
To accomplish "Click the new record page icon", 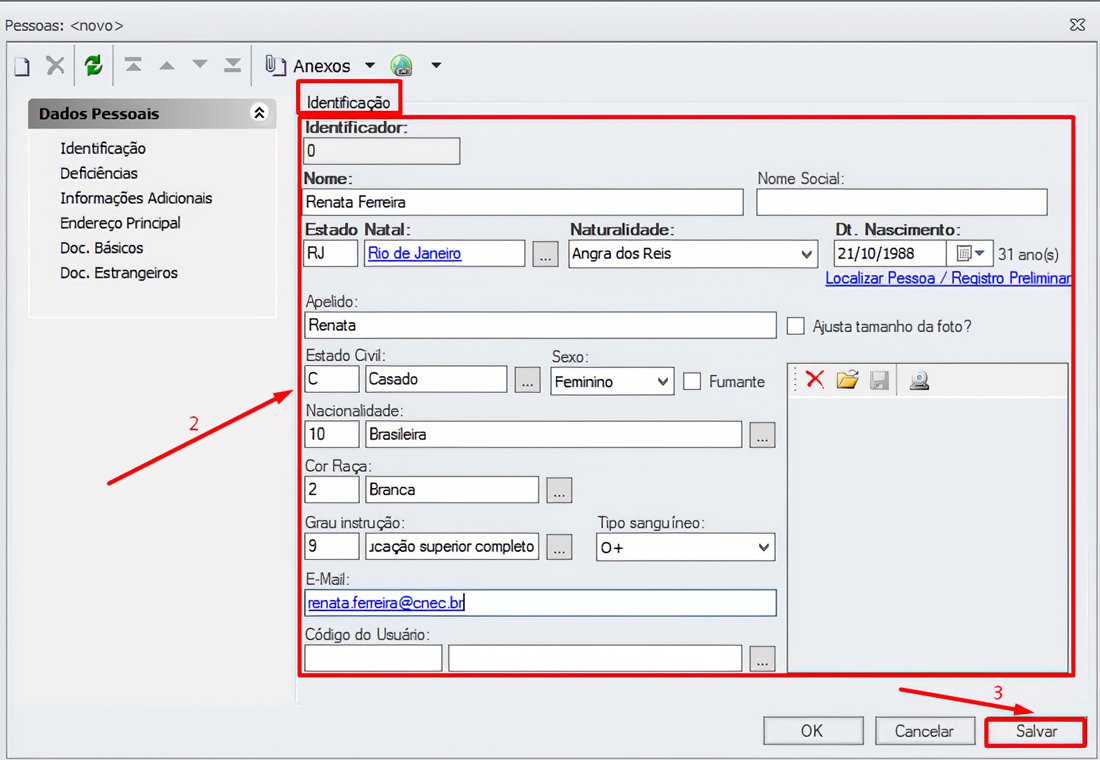I will click(22, 66).
